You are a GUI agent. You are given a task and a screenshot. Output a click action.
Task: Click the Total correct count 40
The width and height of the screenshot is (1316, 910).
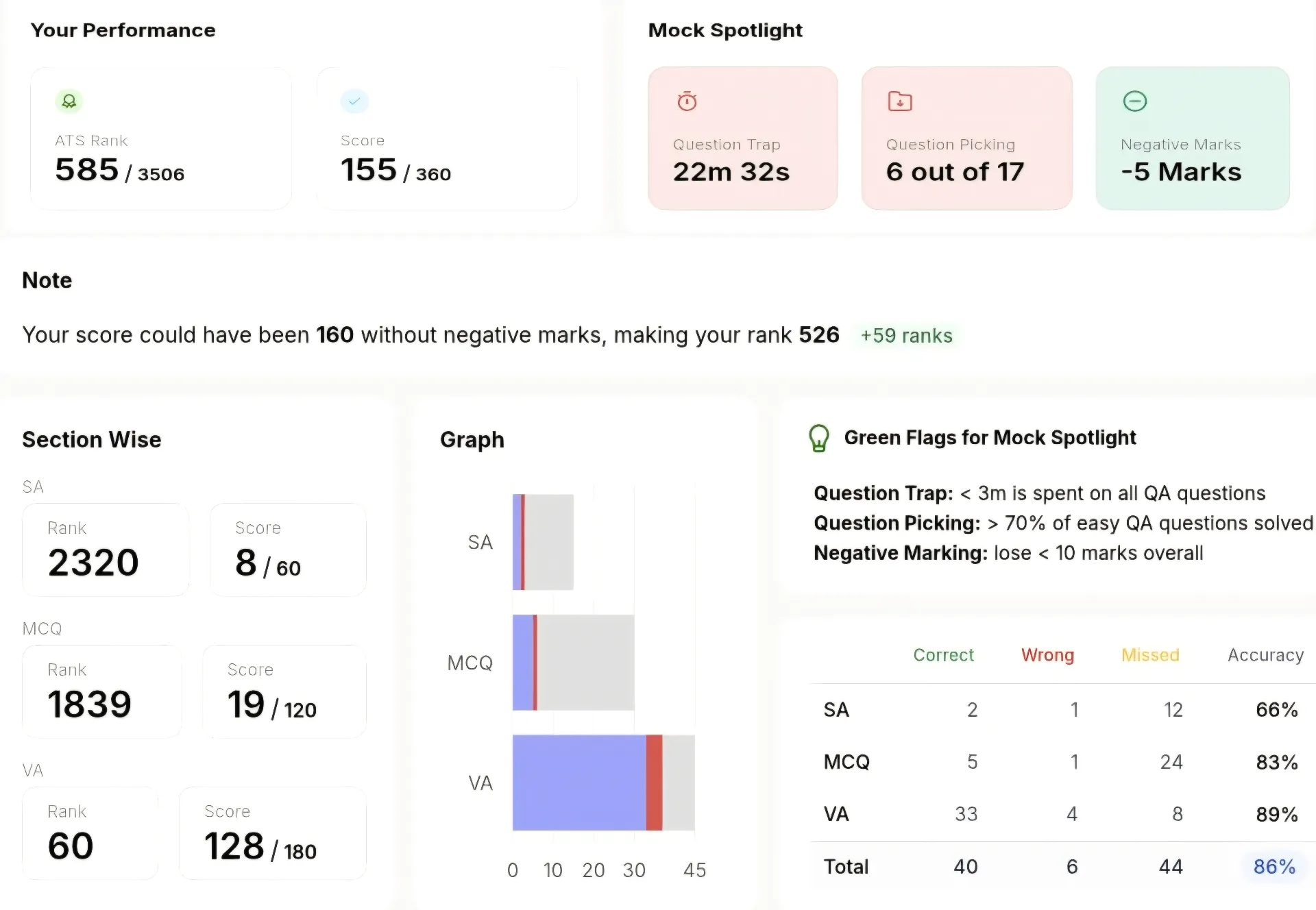tap(966, 867)
